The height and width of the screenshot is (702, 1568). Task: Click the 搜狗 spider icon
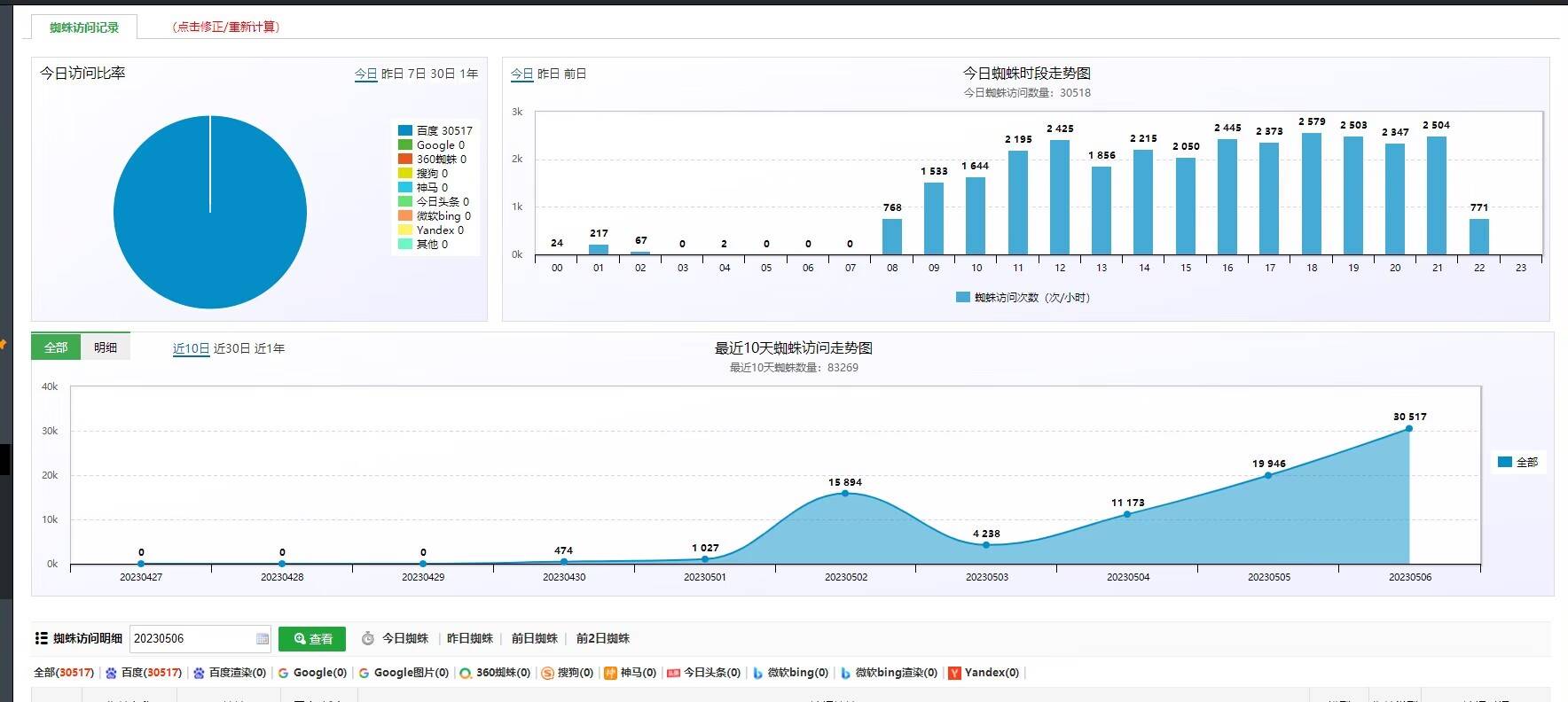[547, 673]
